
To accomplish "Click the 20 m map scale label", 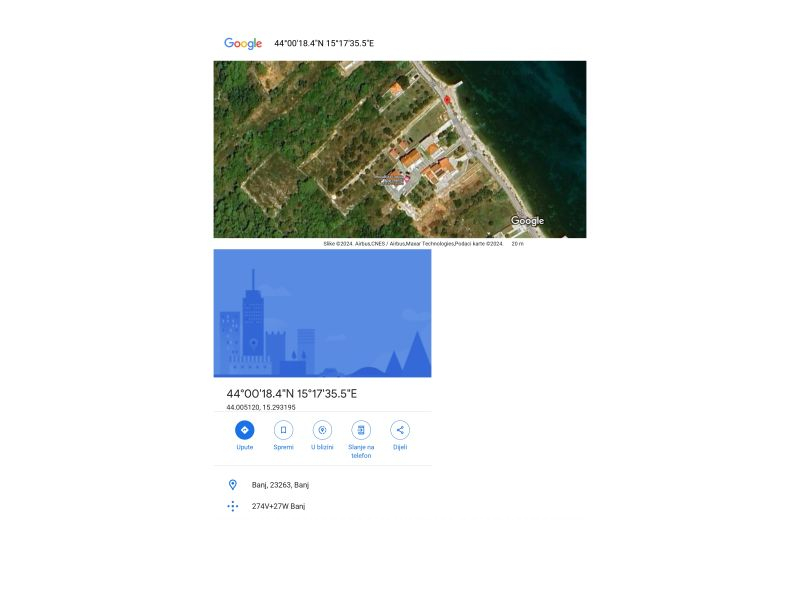I will (x=517, y=244).
